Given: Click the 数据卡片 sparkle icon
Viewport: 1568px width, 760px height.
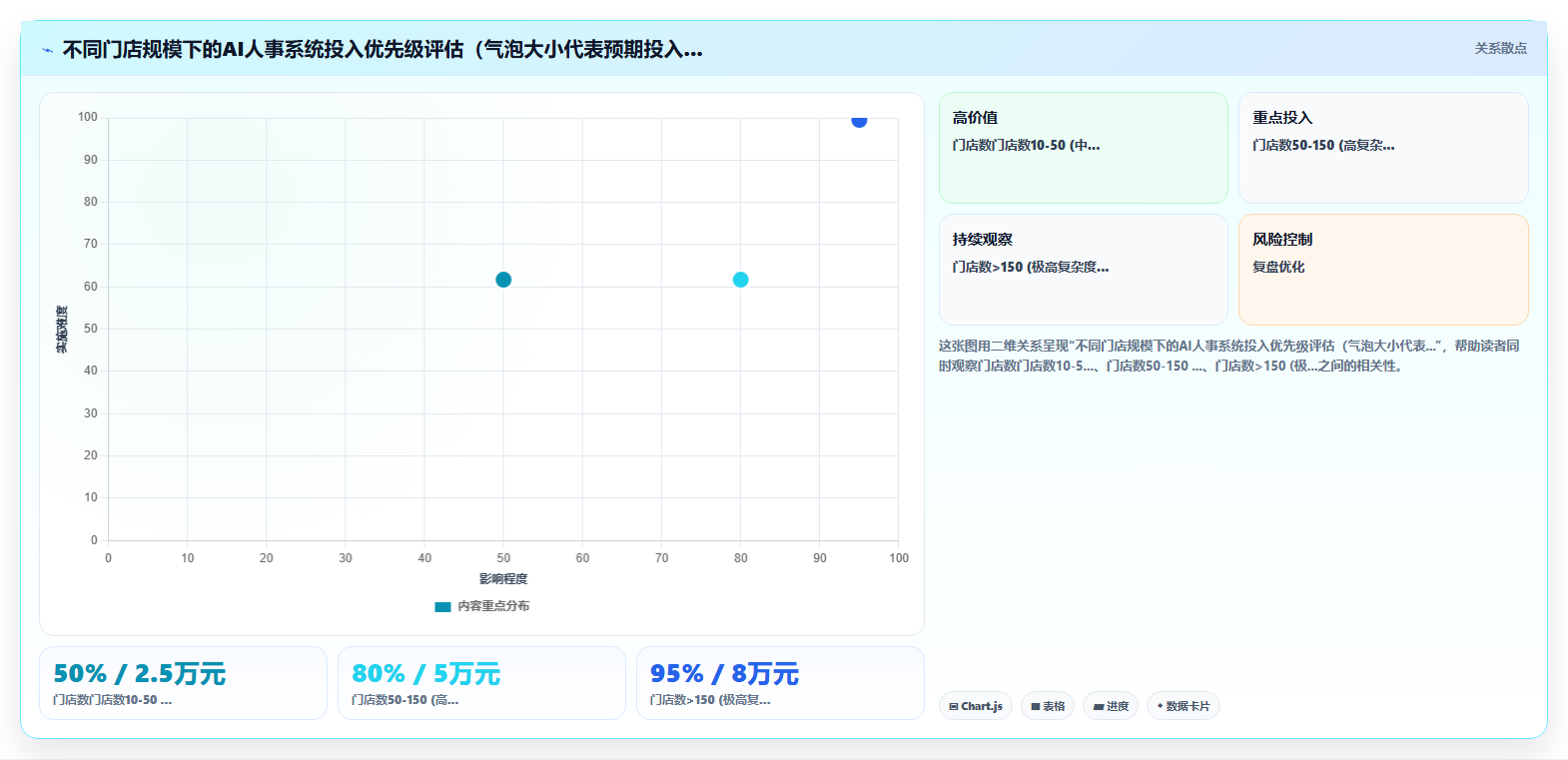Looking at the screenshot, I should click(x=1160, y=706).
